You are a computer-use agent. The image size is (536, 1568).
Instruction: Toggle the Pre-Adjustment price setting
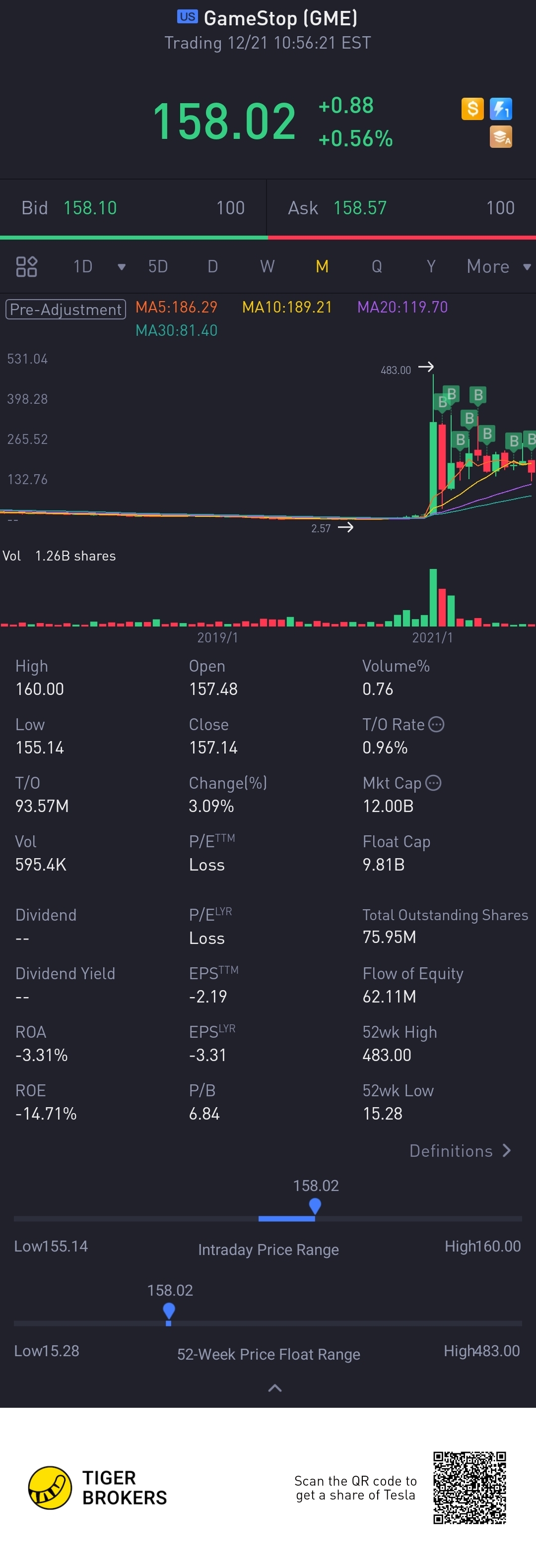click(x=66, y=309)
